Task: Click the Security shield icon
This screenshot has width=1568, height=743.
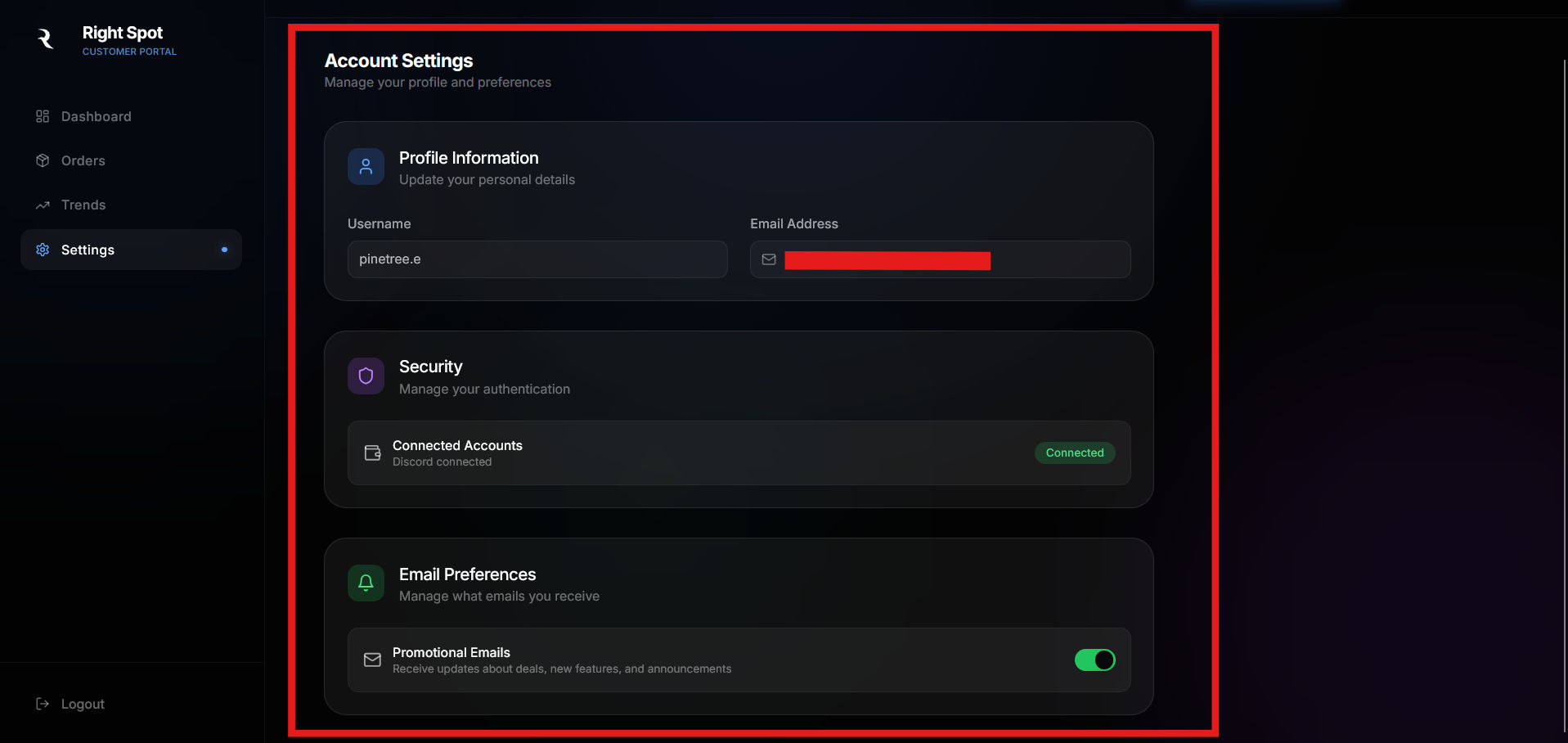Action: 366,376
